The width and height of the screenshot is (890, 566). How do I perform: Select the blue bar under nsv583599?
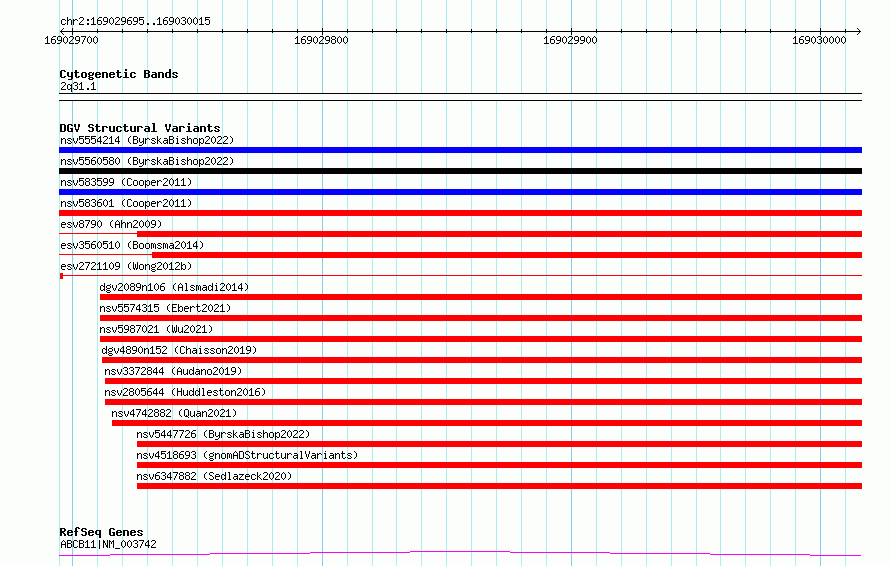coord(460,192)
